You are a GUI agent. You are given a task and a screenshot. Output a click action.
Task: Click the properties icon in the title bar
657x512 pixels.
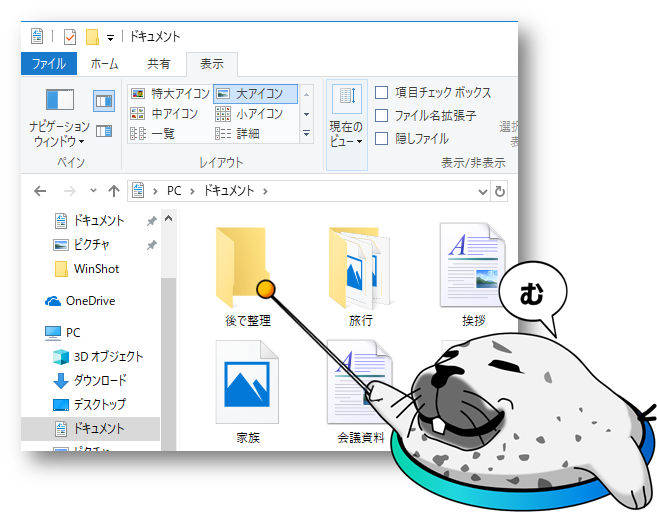[70, 37]
